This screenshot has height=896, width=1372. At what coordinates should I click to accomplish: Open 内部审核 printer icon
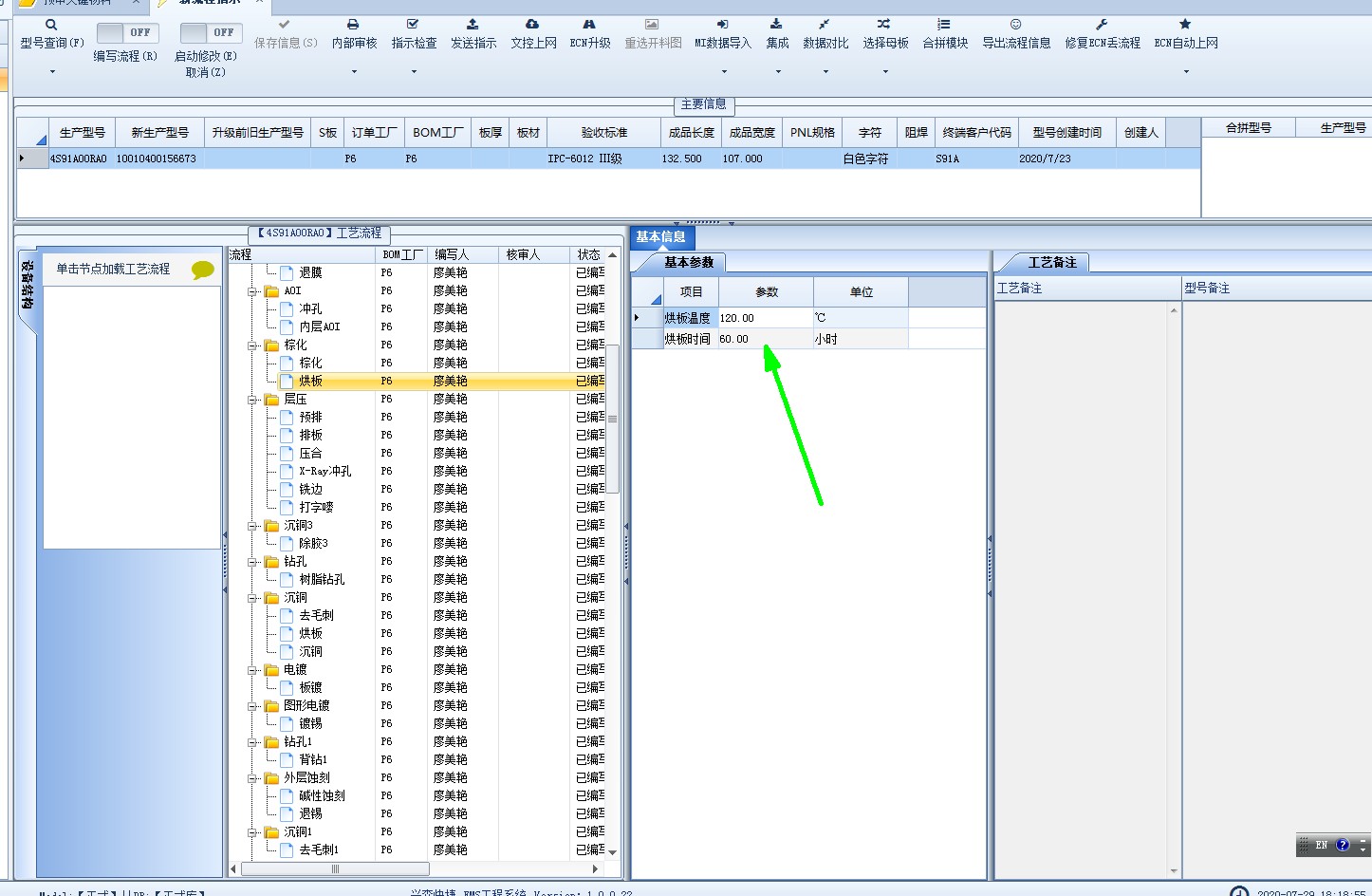tap(353, 25)
